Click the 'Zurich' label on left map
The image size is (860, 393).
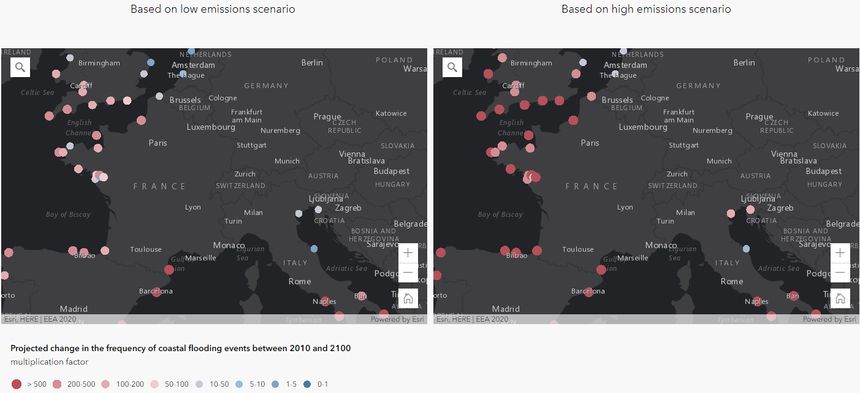[x=245, y=174]
